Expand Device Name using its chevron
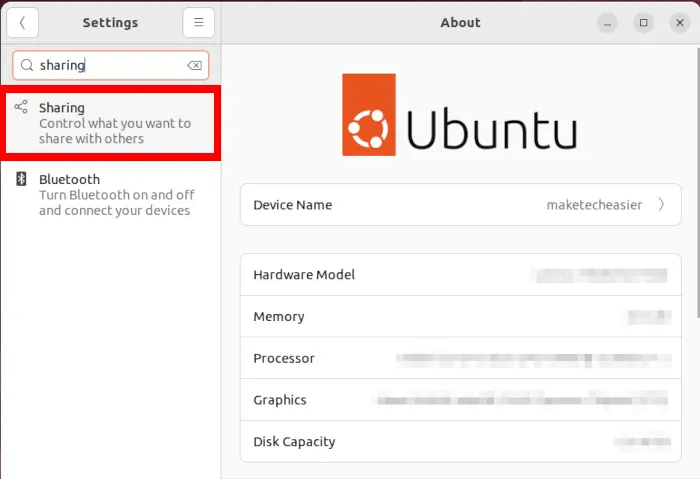Image resolution: width=700 pixels, height=479 pixels. point(661,204)
